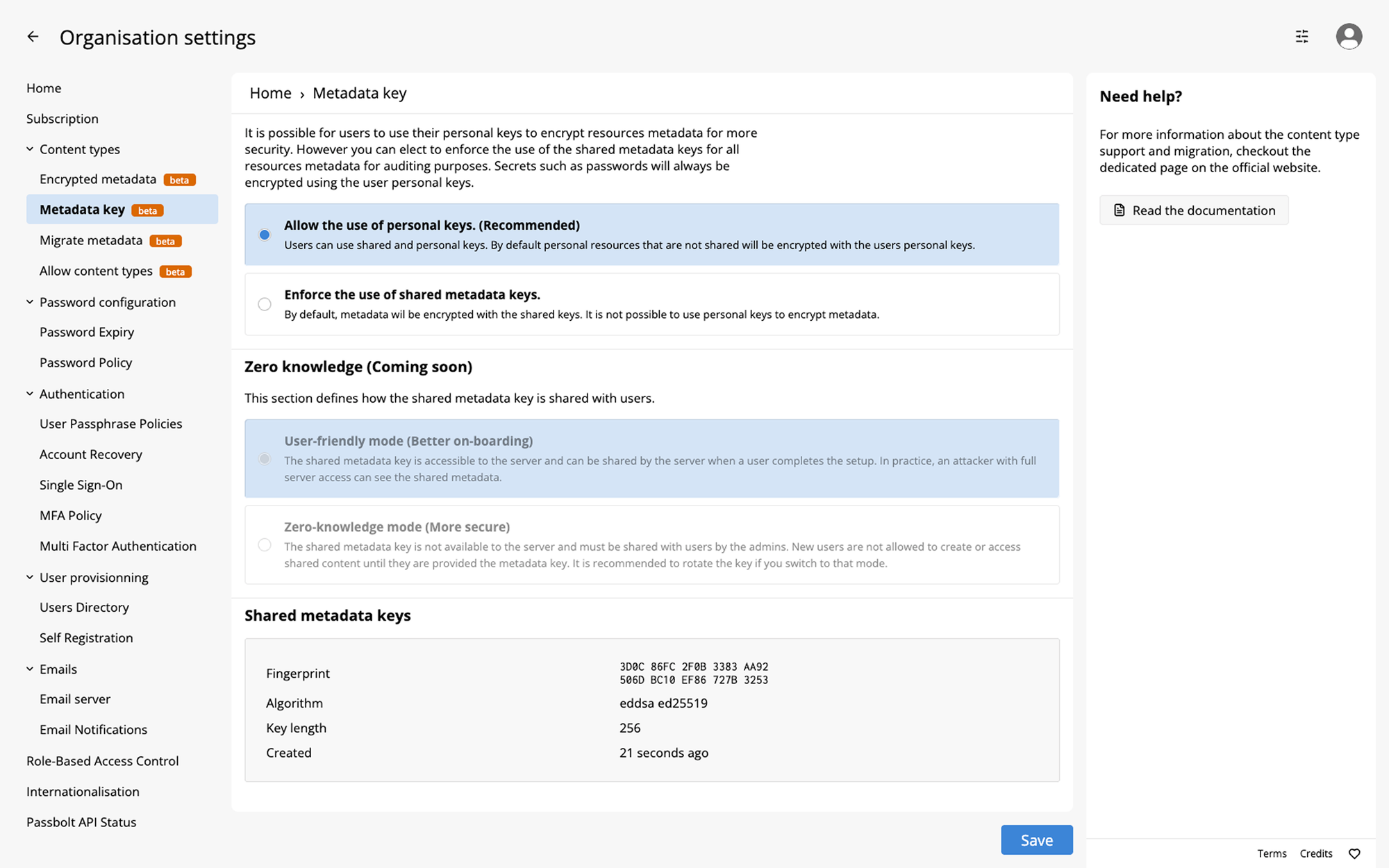This screenshot has width=1389, height=868.
Task: Select Enforce the use of shared metadata keys
Action: click(x=265, y=304)
